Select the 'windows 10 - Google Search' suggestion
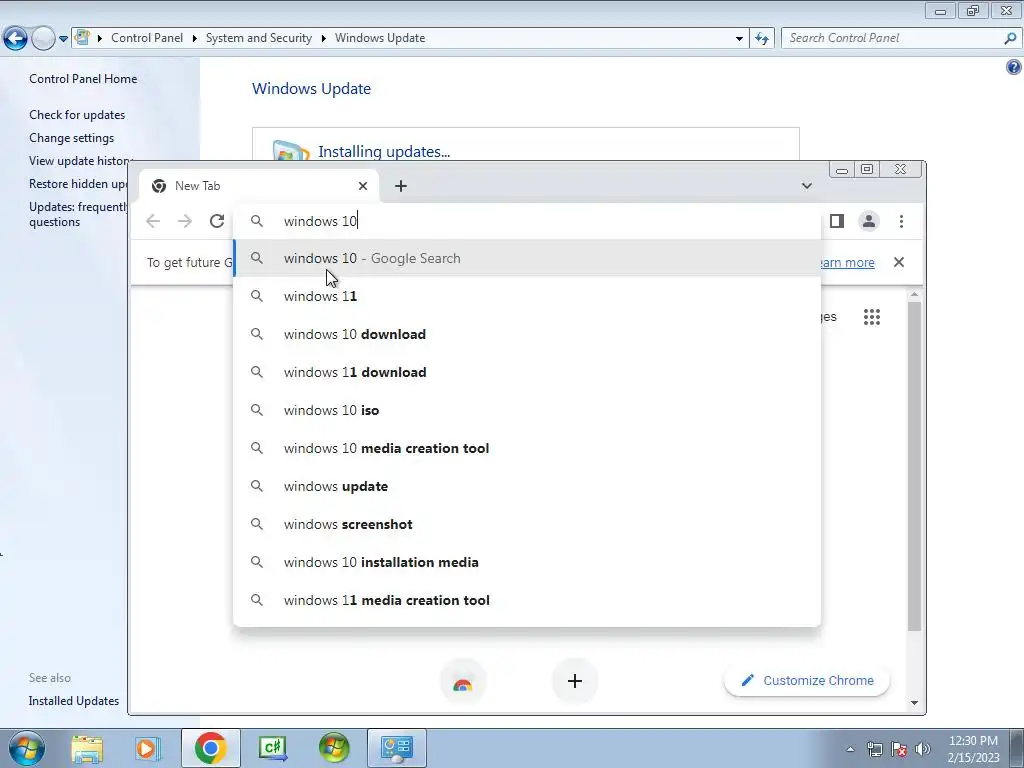This screenshot has width=1024, height=768. point(527,258)
